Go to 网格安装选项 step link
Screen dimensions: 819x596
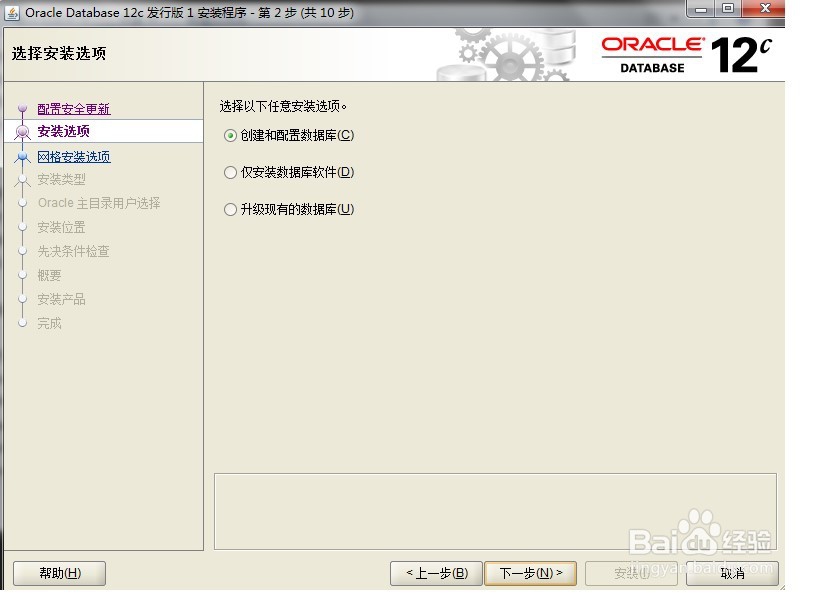(74, 157)
